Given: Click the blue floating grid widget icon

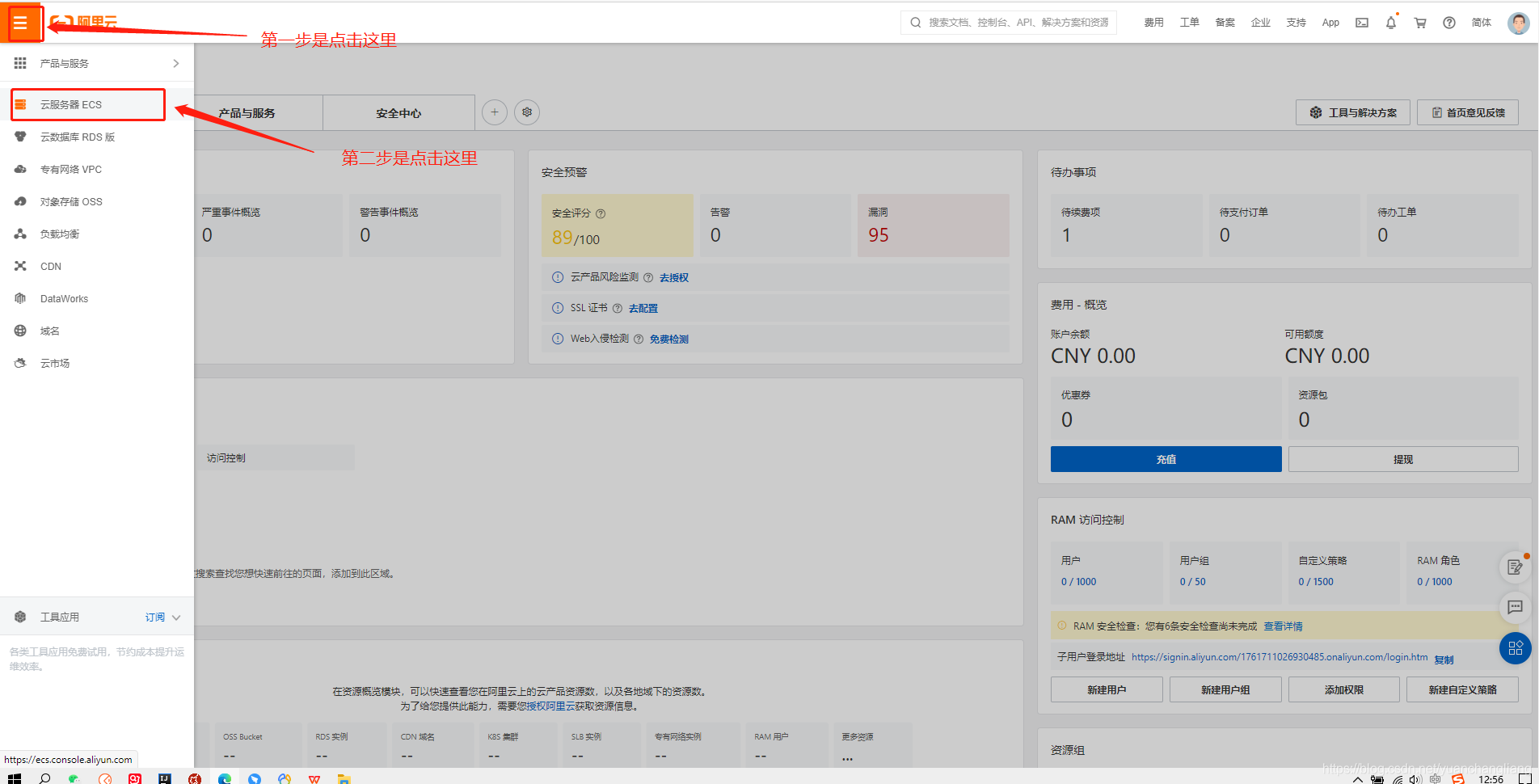Looking at the screenshot, I should pyautogui.click(x=1516, y=648).
